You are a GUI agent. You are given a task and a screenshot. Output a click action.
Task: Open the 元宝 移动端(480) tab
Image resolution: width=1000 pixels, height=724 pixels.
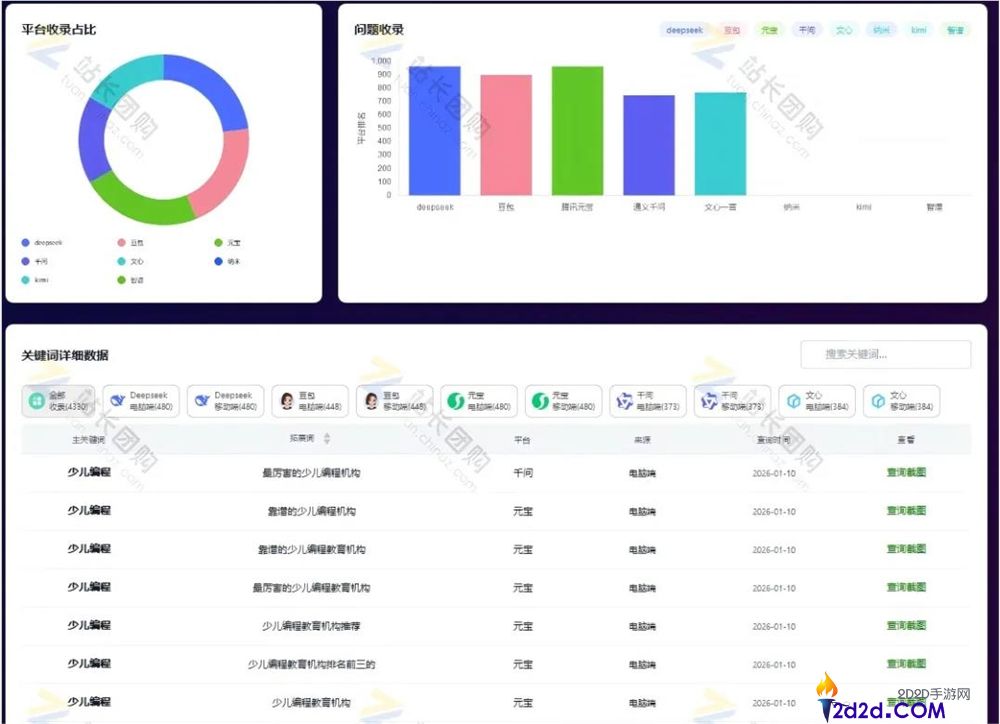point(564,401)
